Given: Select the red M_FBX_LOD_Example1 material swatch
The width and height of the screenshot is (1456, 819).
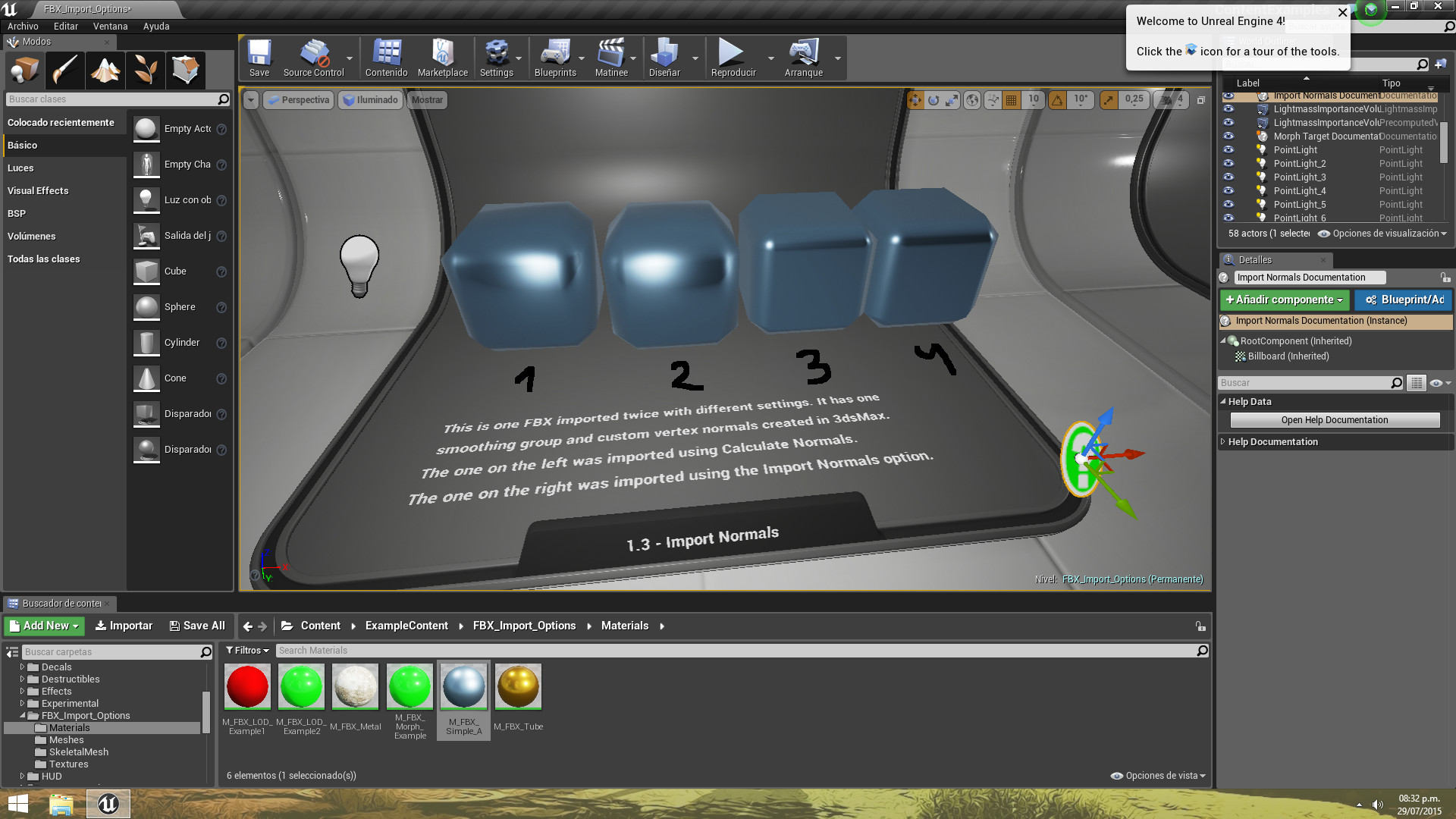Looking at the screenshot, I should (x=247, y=686).
